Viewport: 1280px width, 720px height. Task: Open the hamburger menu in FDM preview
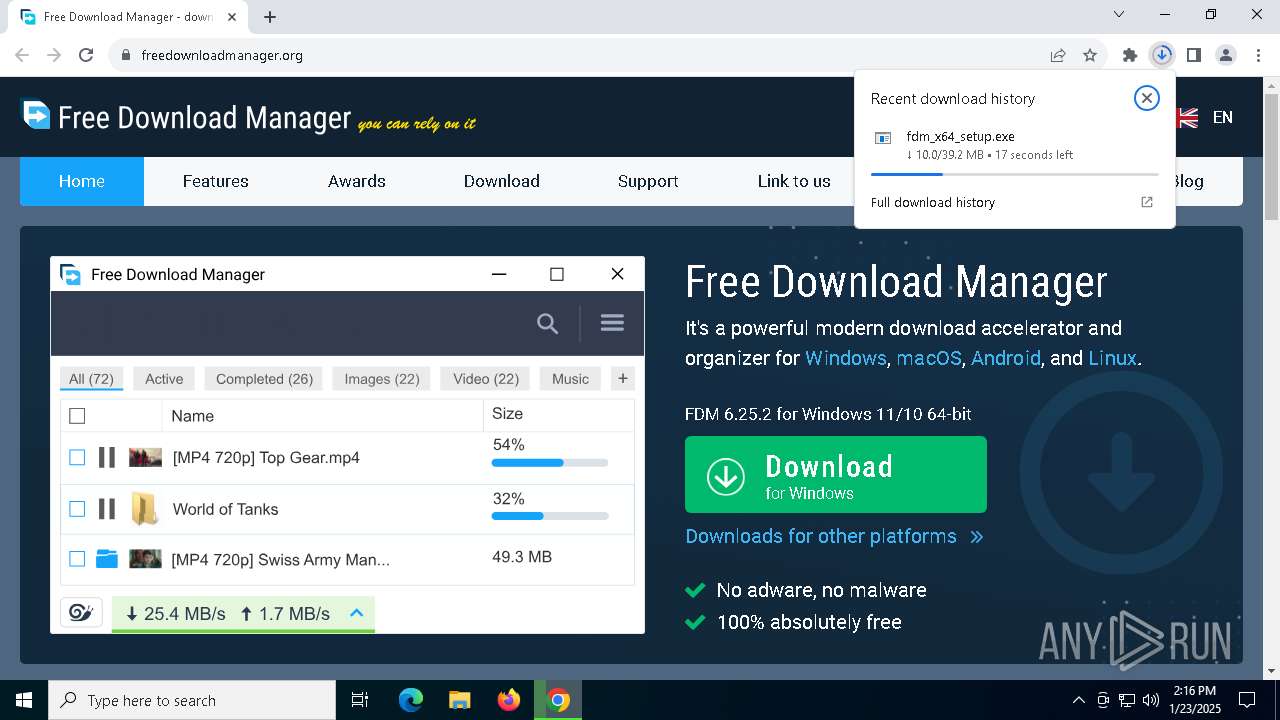[612, 322]
